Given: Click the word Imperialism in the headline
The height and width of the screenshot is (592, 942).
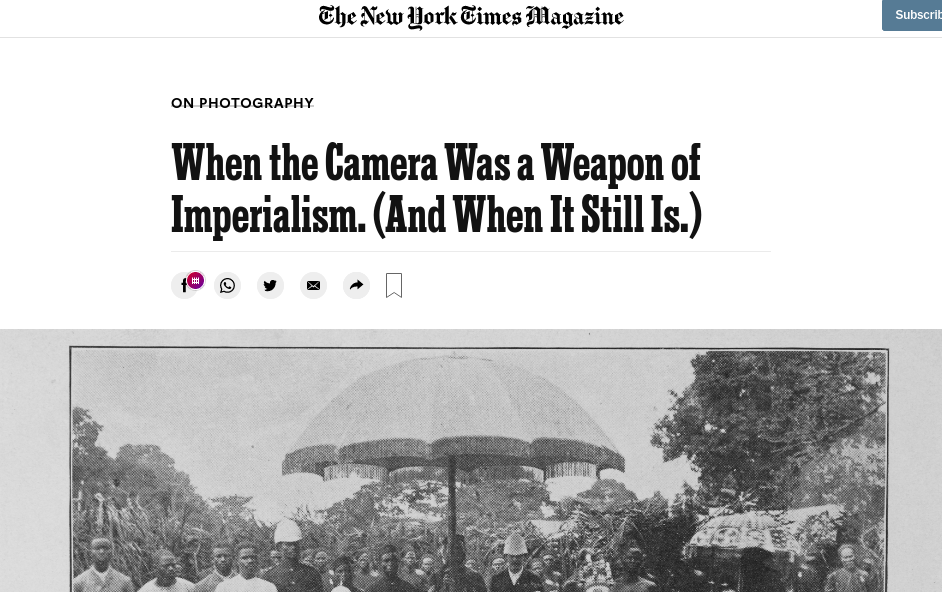Looking at the screenshot, I should 268,215.
